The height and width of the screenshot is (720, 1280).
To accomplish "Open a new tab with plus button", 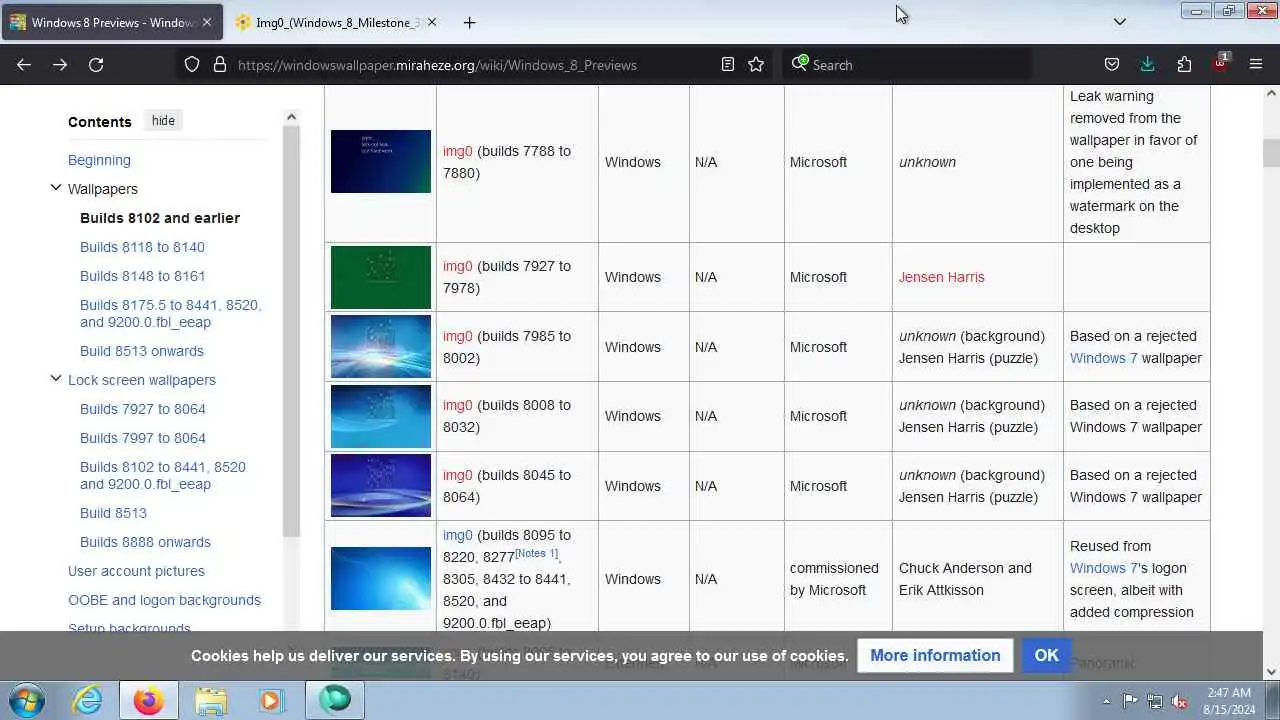I will (469, 22).
